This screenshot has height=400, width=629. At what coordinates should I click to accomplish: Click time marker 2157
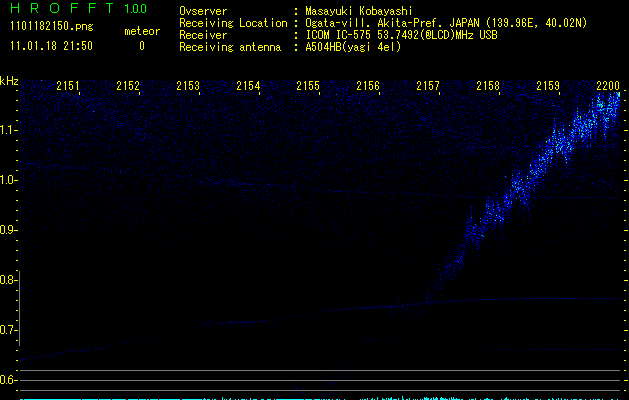[428, 86]
